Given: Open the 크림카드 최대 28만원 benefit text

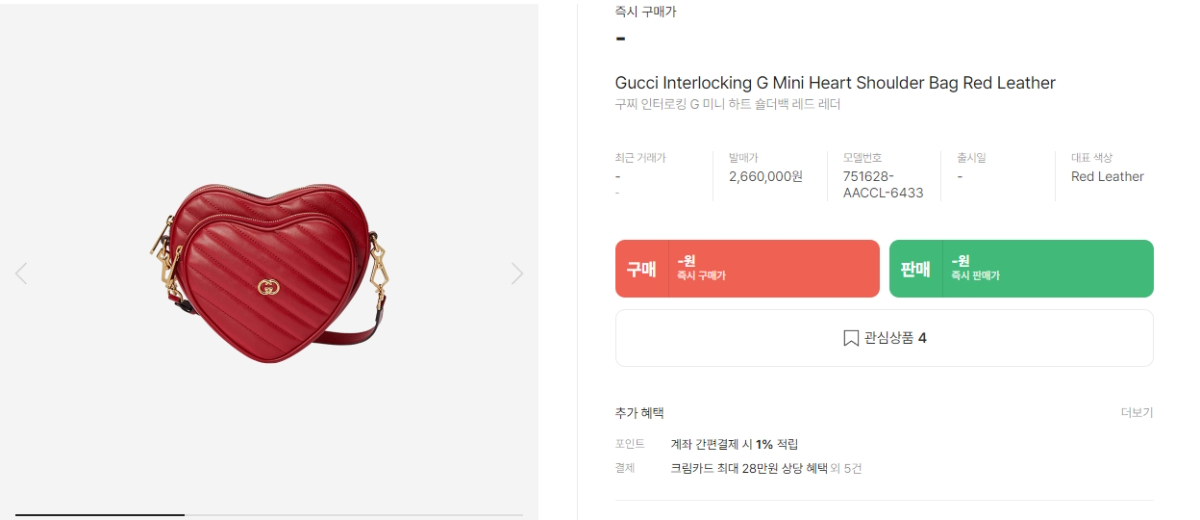Looking at the screenshot, I should [748, 468].
